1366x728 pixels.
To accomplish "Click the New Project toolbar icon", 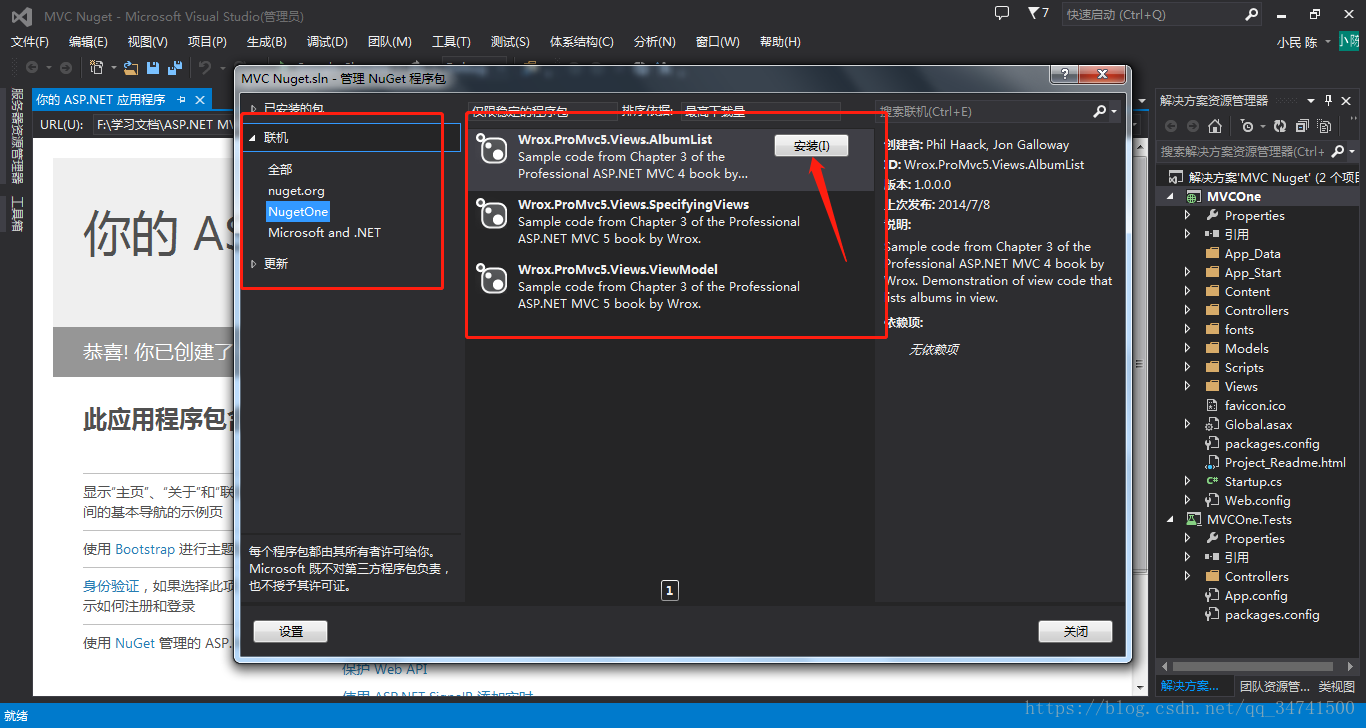I will (97, 67).
